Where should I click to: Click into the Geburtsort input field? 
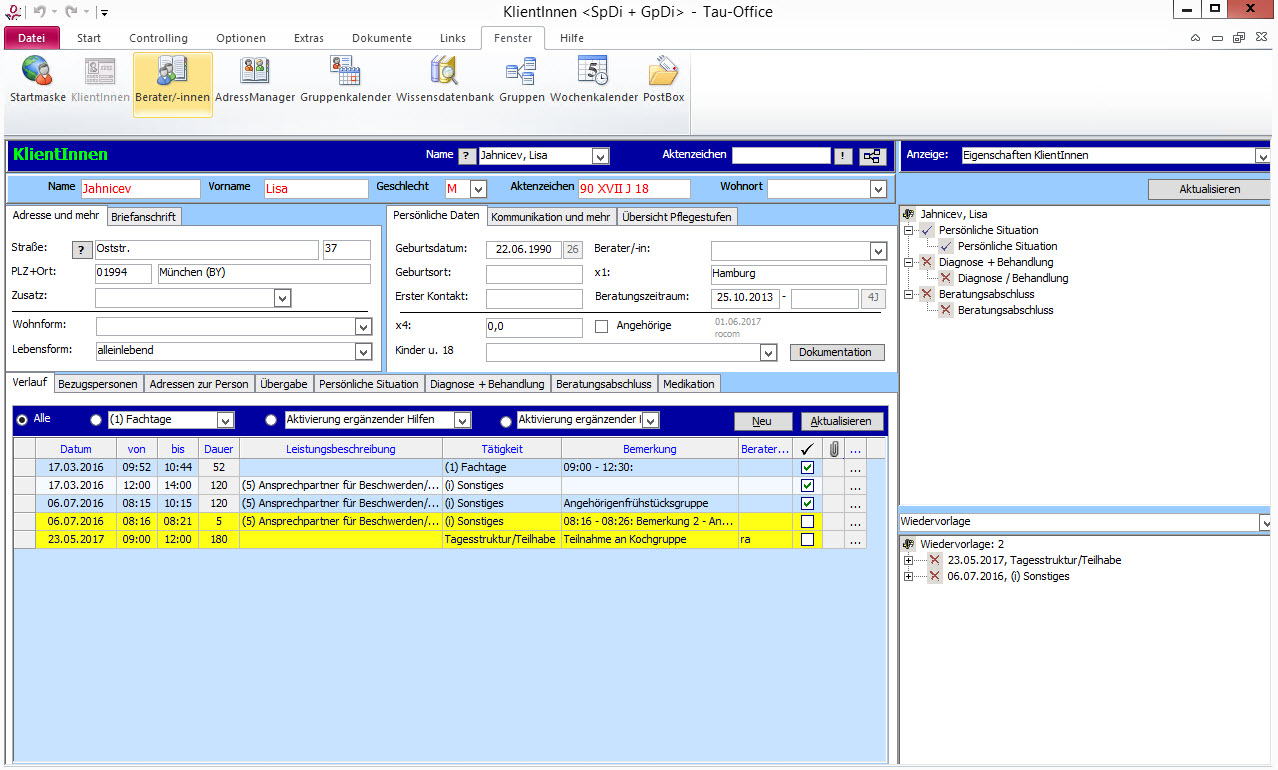[534, 274]
